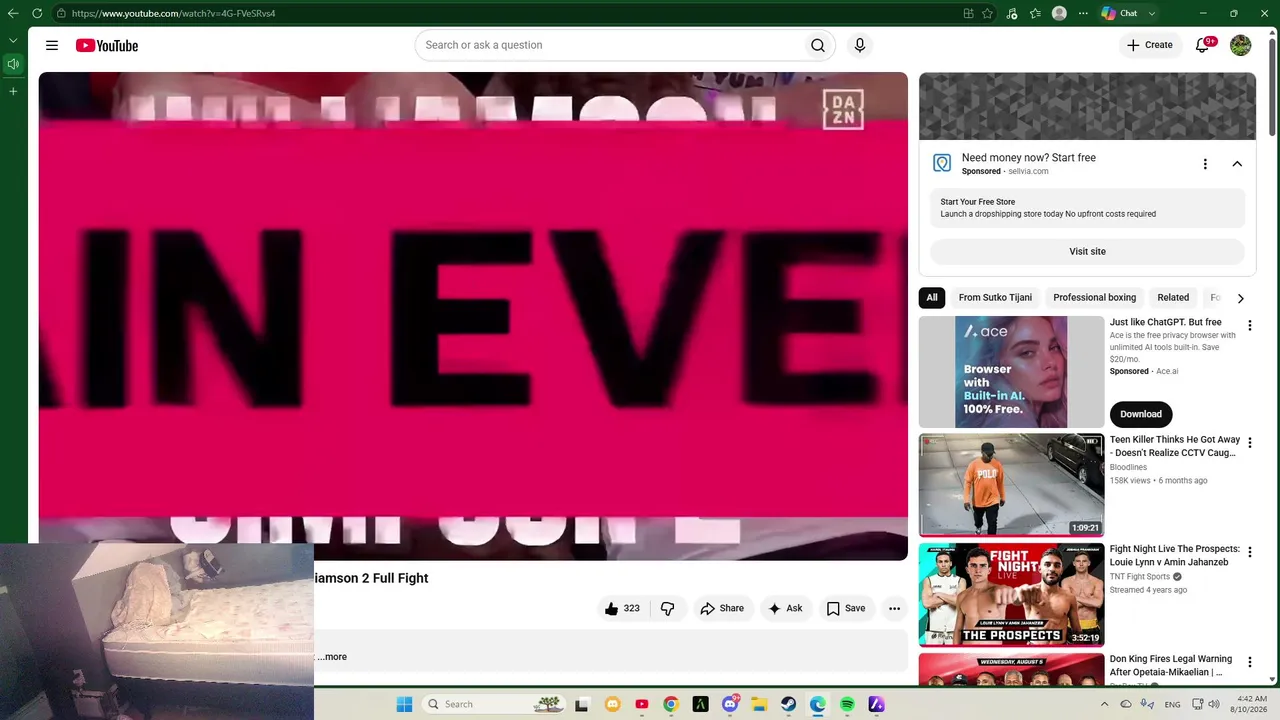Open Fight Night Live options menu
The height and width of the screenshot is (720, 1280).
[x=1249, y=552]
